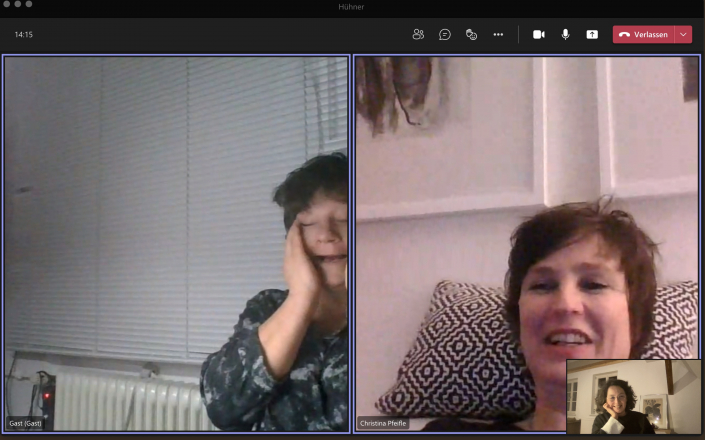The image size is (705, 440).
Task: Share your screen content
Action: click(592, 34)
